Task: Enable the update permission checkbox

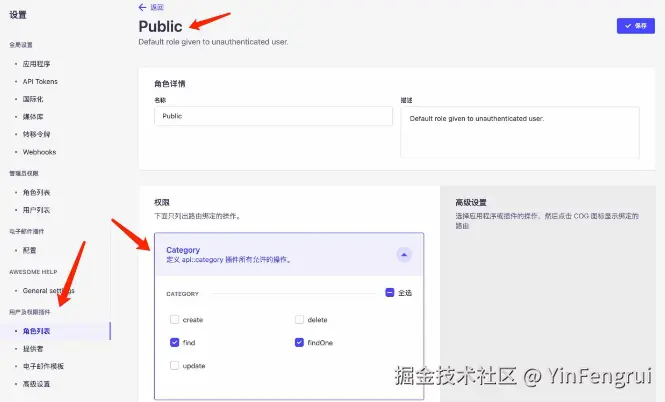Action: pos(174,365)
